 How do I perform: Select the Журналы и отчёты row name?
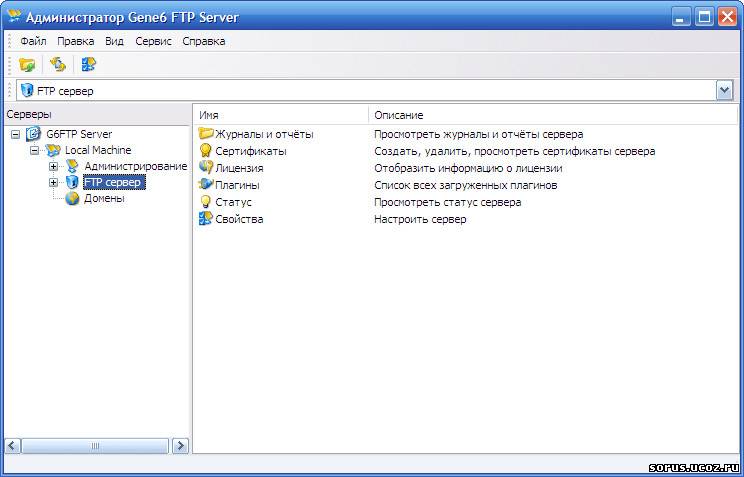click(264, 134)
